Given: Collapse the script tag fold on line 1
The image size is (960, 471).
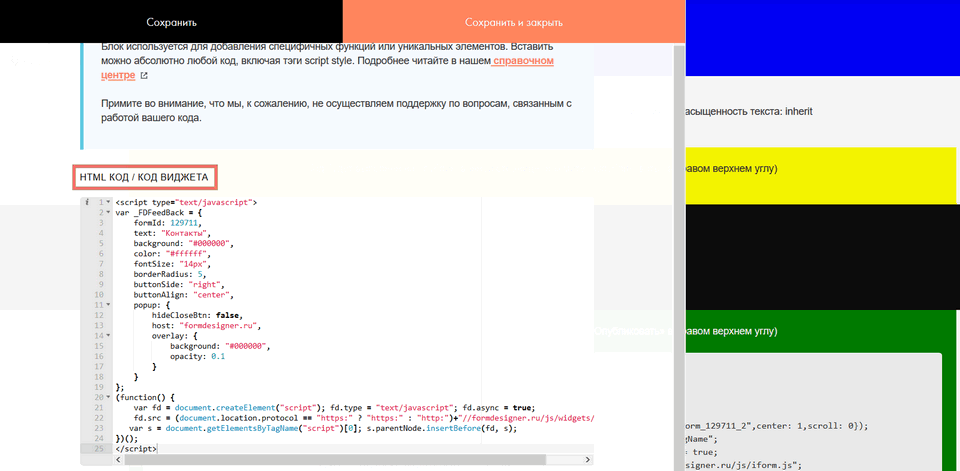Looking at the screenshot, I should click(108, 202).
